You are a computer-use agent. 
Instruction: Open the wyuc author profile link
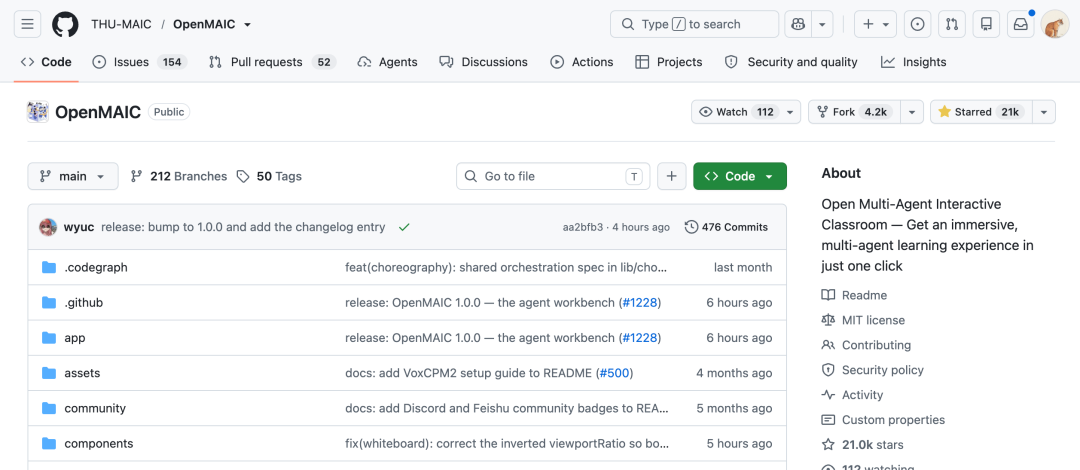tap(79, 227)
